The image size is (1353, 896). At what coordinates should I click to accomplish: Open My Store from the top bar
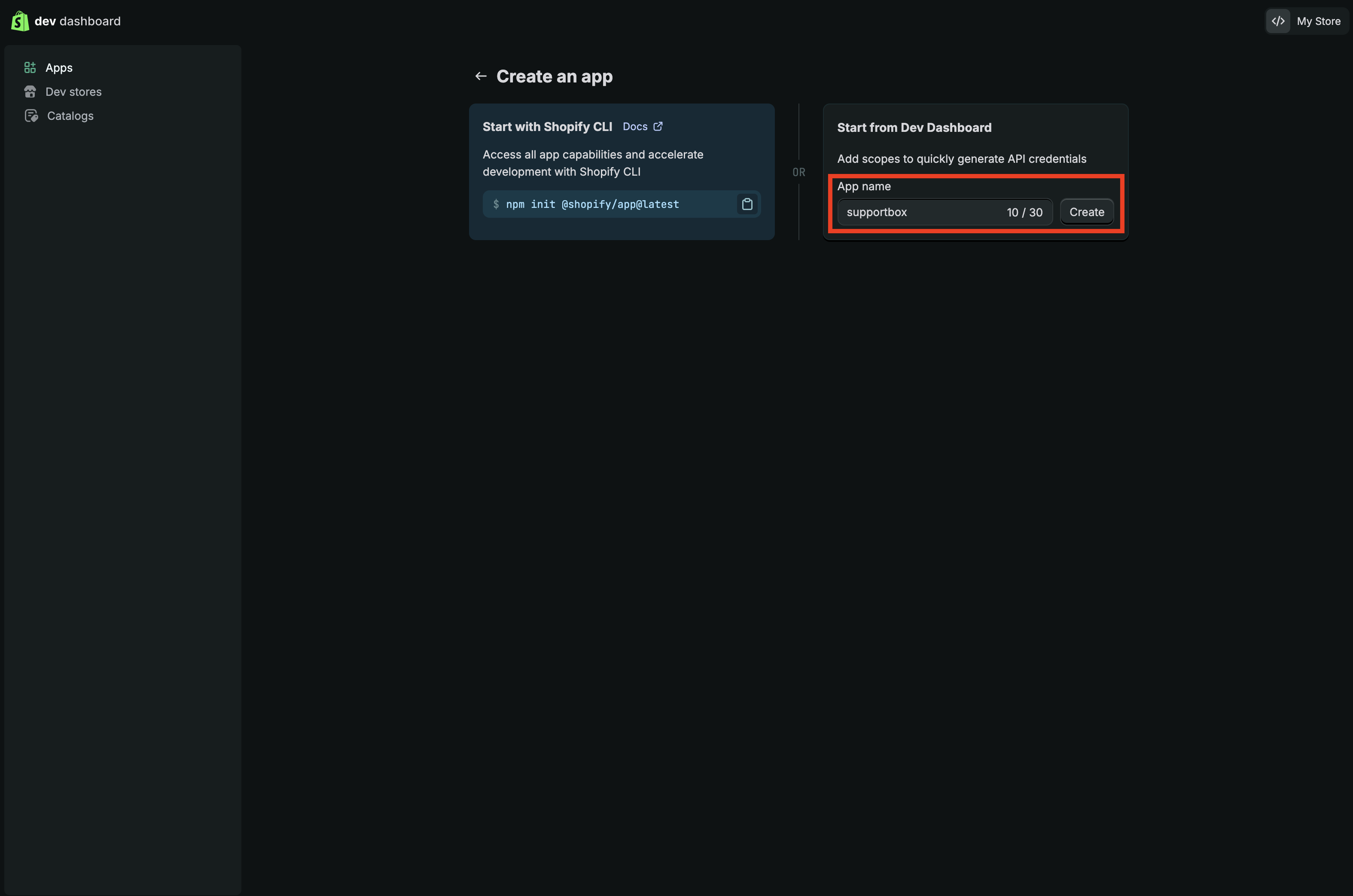tap(1319, 21)
